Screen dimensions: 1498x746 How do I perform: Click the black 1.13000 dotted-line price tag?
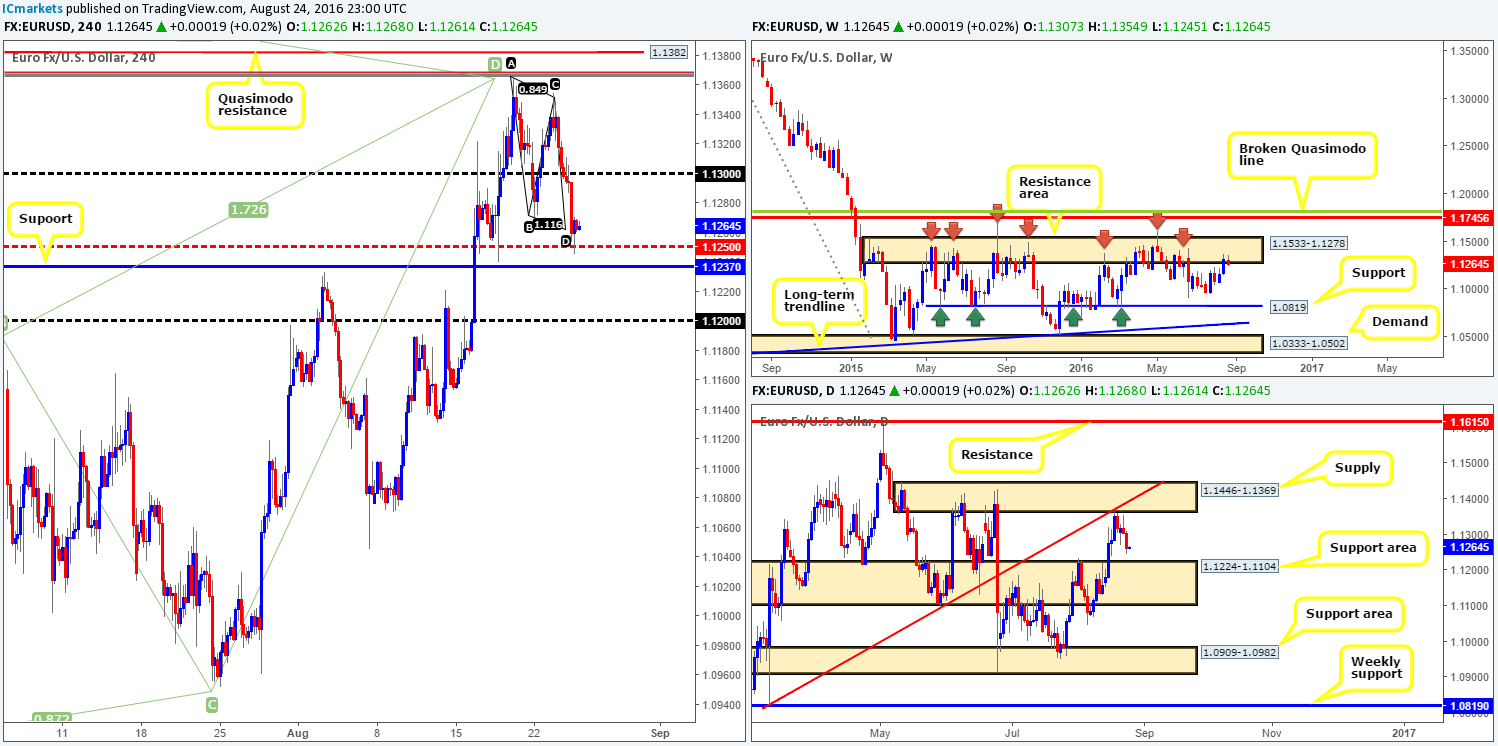[722, 173]
